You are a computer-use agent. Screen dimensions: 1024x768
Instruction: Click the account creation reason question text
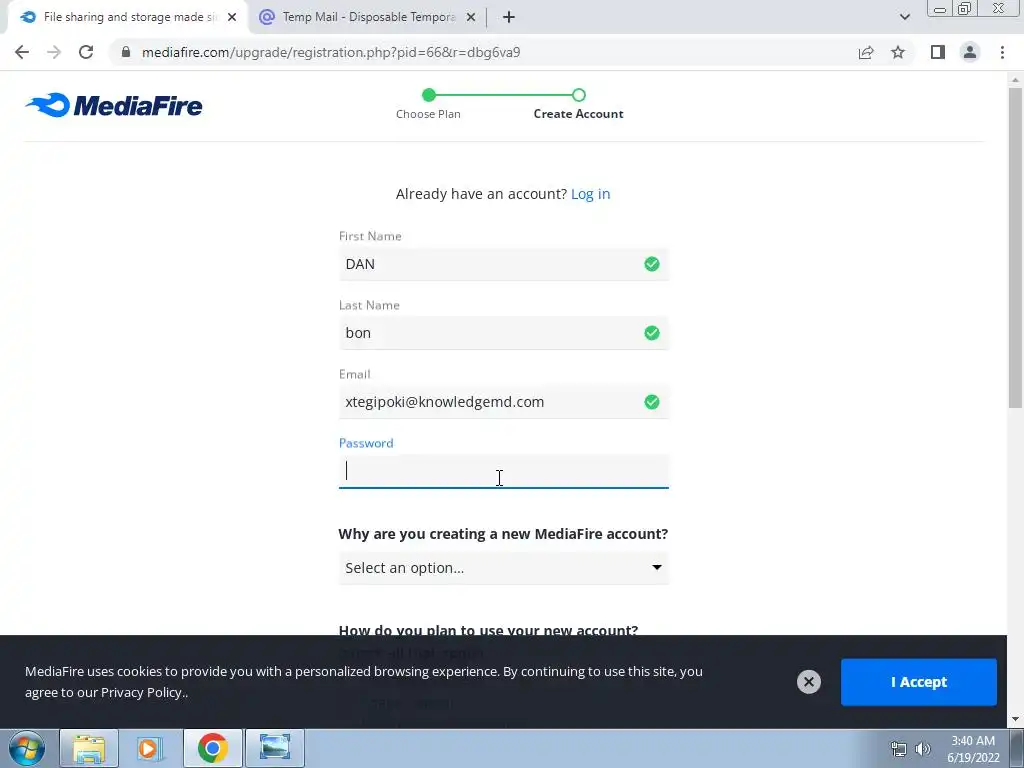(503, 534)
